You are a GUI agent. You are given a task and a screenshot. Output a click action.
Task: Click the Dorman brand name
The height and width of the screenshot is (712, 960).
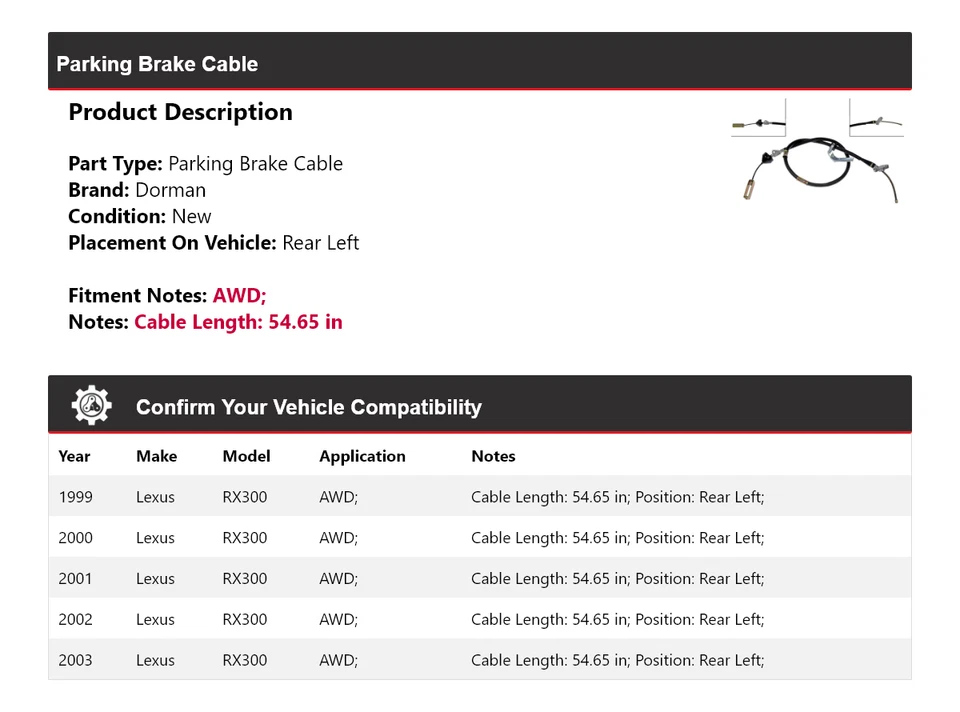(x=170, y=190)
